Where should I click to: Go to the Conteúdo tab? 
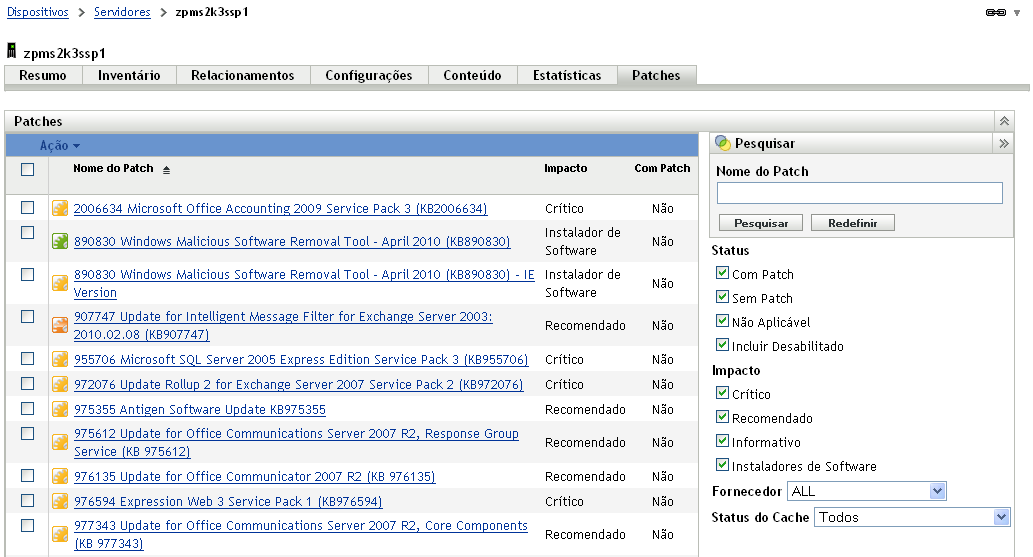(x=472, y=75)
